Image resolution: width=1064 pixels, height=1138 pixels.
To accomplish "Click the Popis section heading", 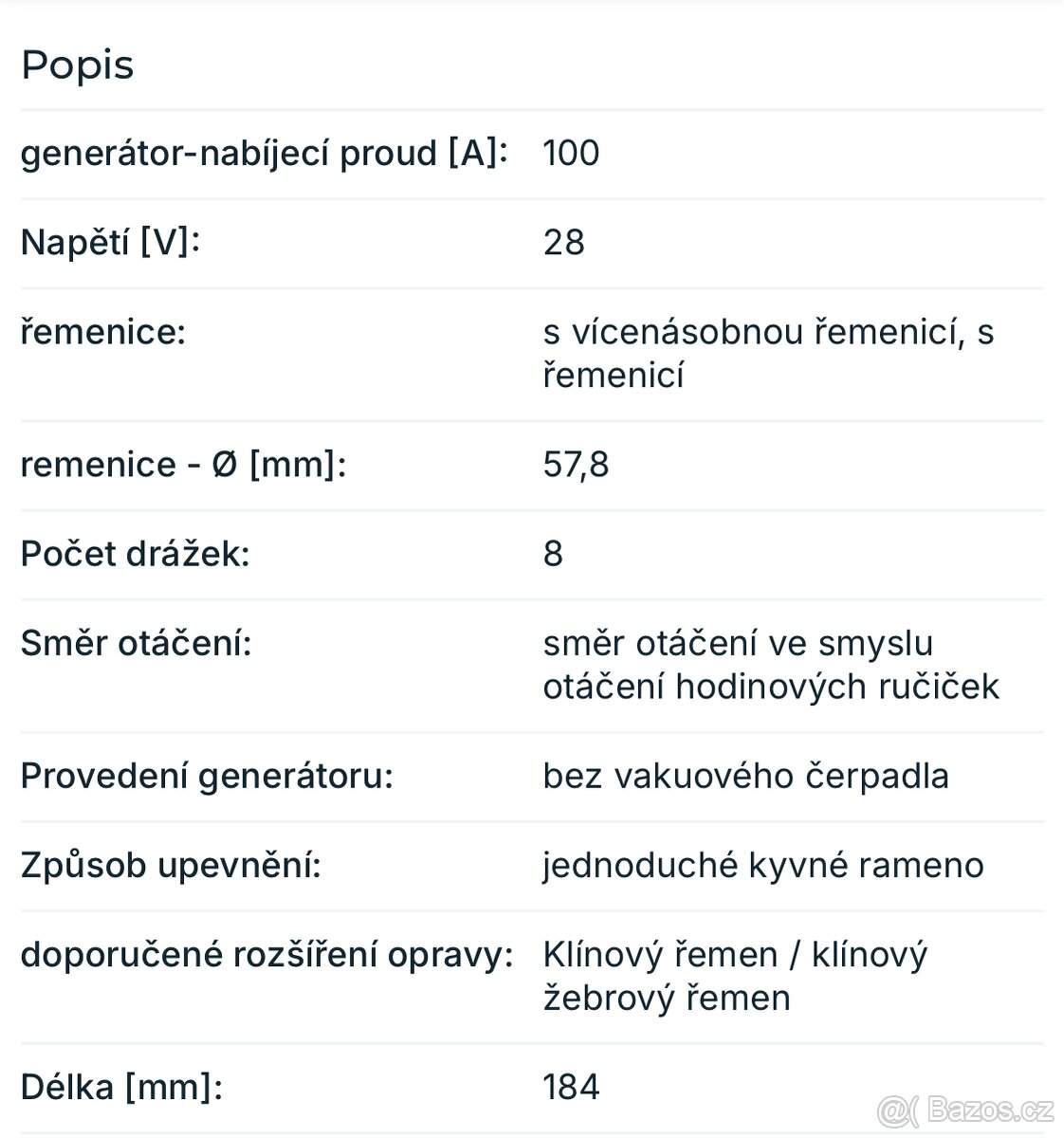I will point(78,65).
